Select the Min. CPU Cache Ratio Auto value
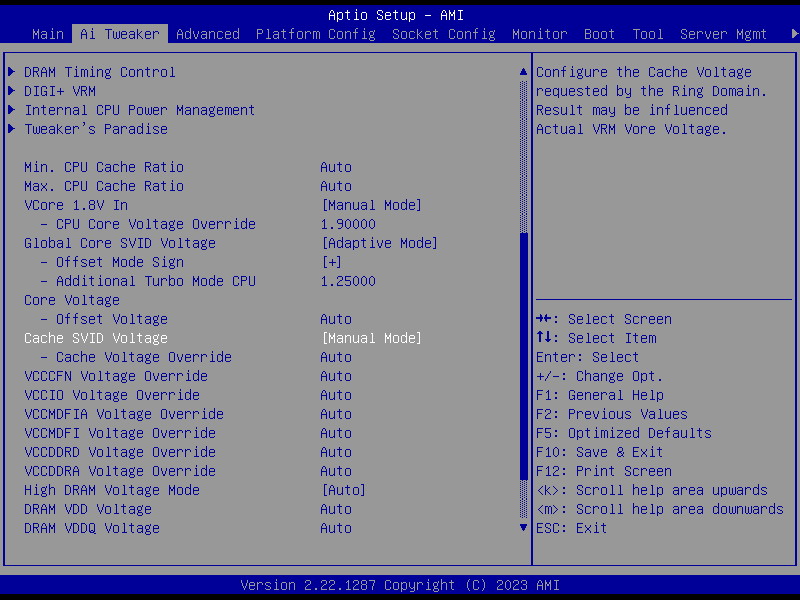This screenshot has height=600, width=800. pyautogui.click(x=336, y=167)
